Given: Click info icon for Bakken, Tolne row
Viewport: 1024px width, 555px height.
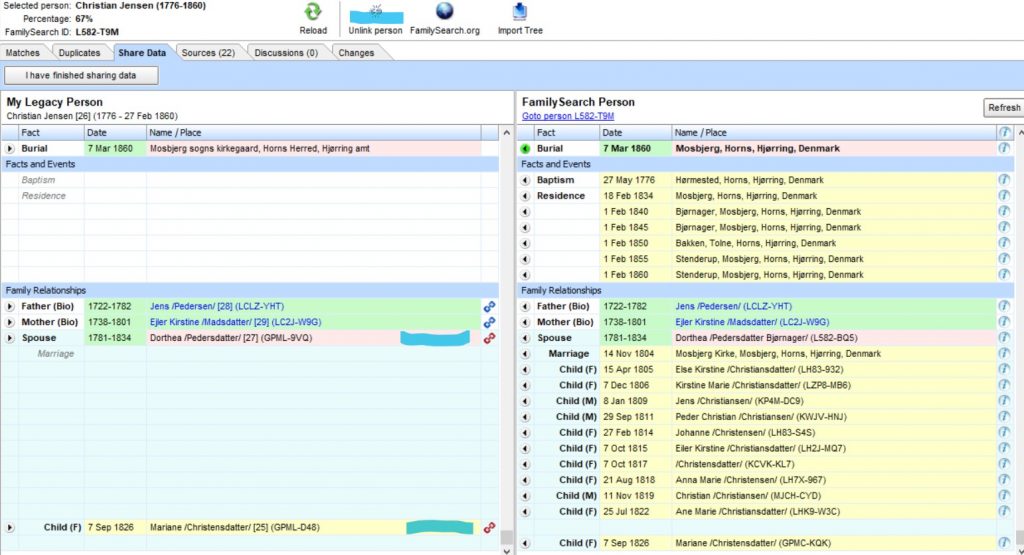Looking at the screenshot, I should [1004, 243].
